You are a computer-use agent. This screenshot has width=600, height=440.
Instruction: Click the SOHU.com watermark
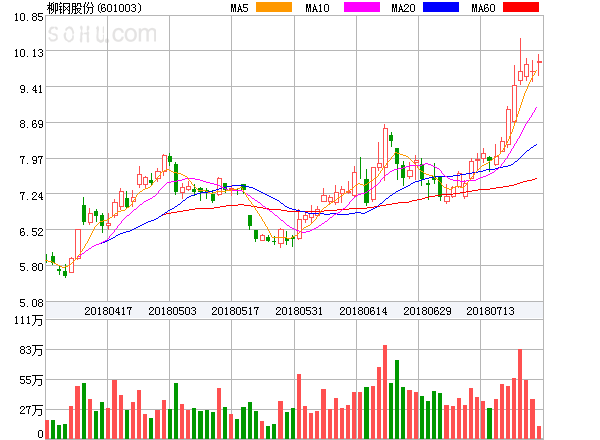click(x=101, y=34)
